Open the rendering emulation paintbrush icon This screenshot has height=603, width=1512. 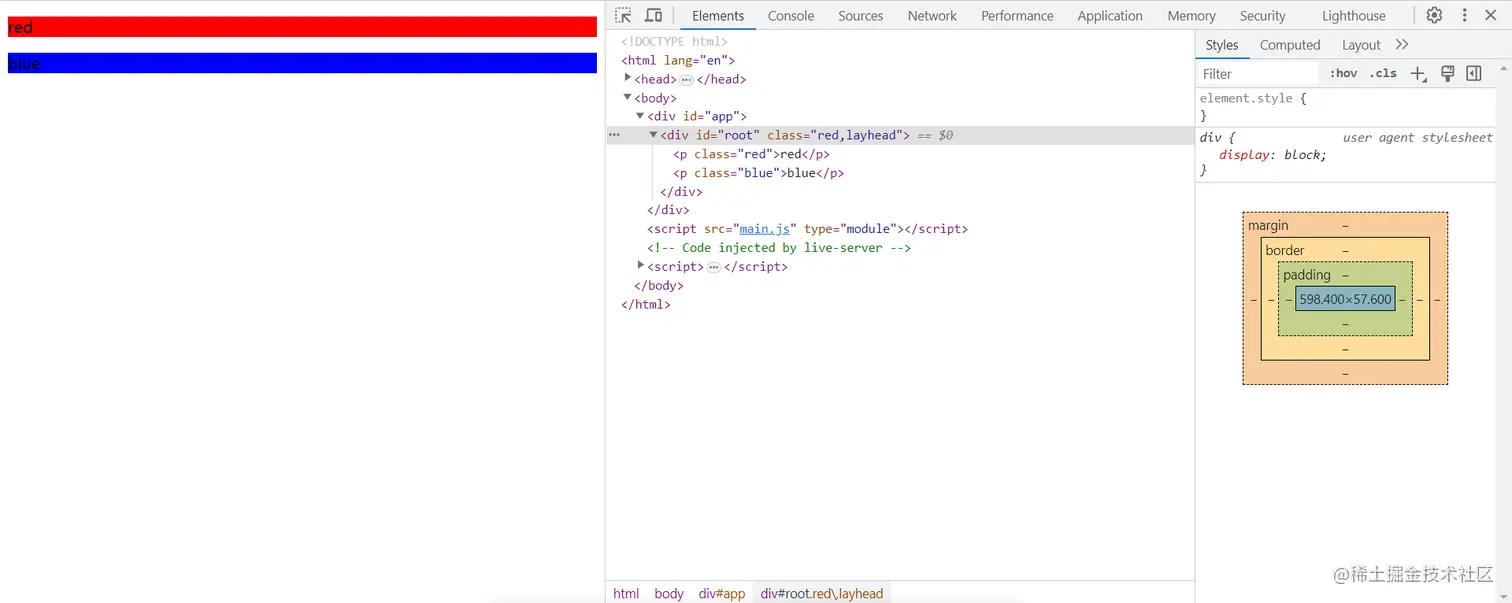tap(1447, 73)
